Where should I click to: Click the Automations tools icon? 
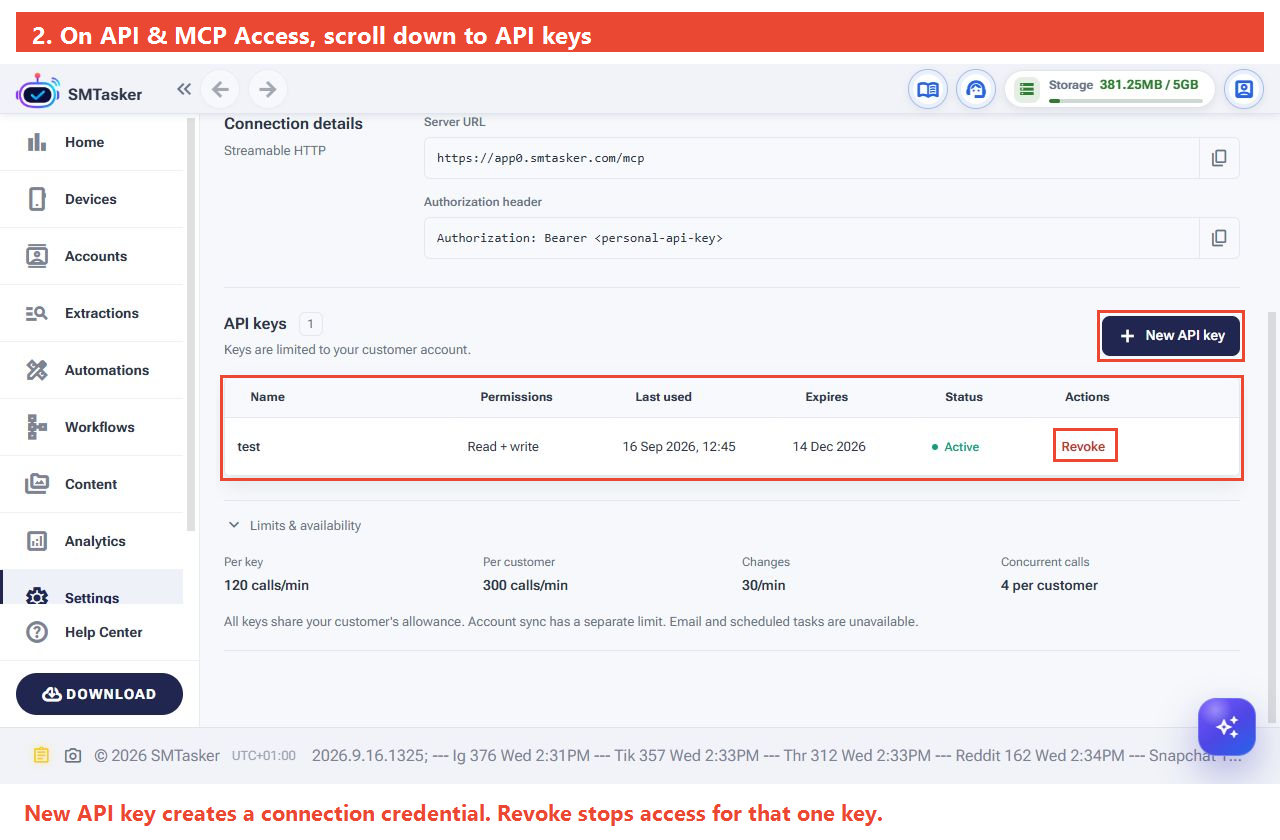37,370
